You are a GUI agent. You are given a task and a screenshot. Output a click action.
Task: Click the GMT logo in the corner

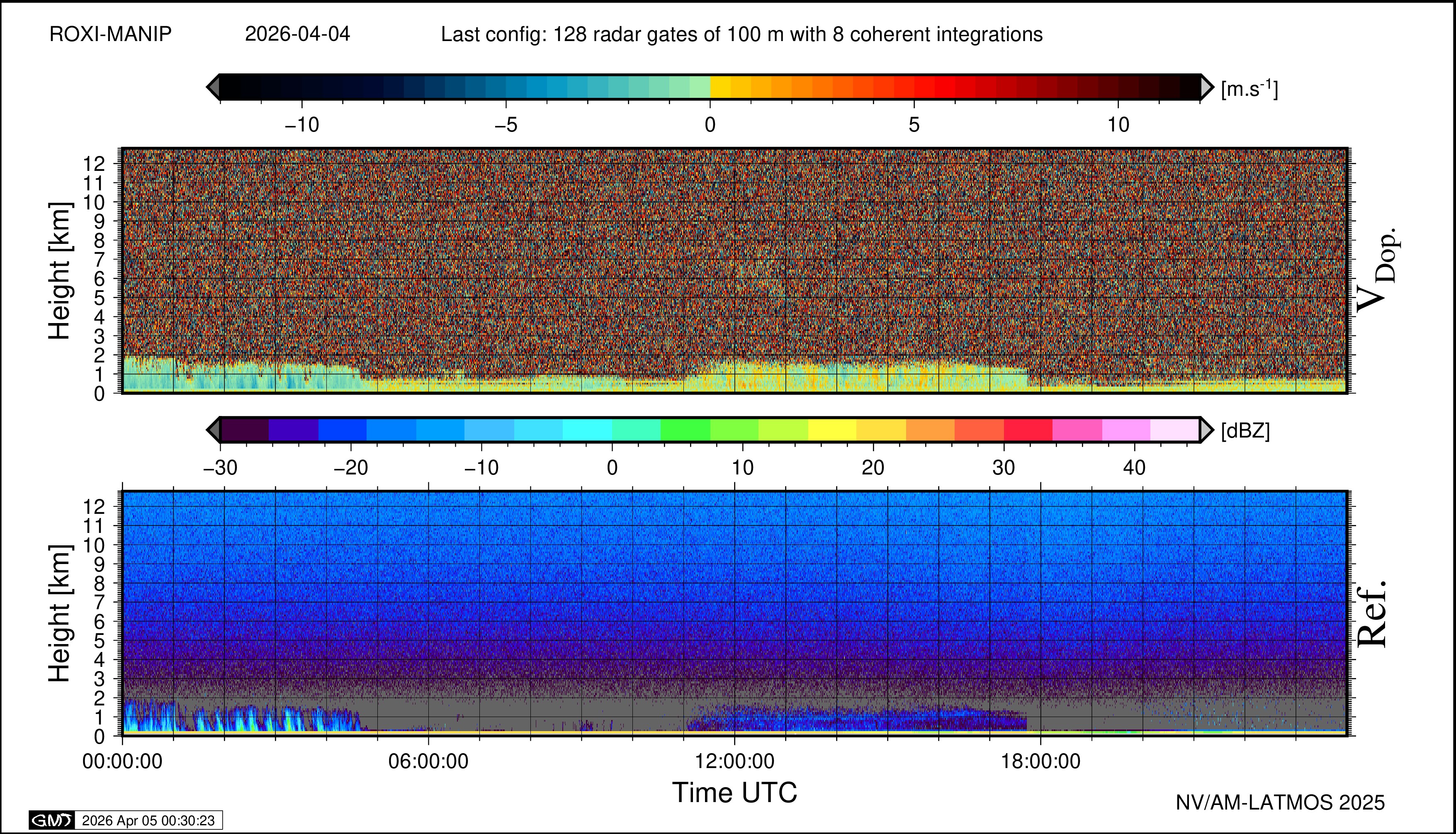click(x=51, y=820)
